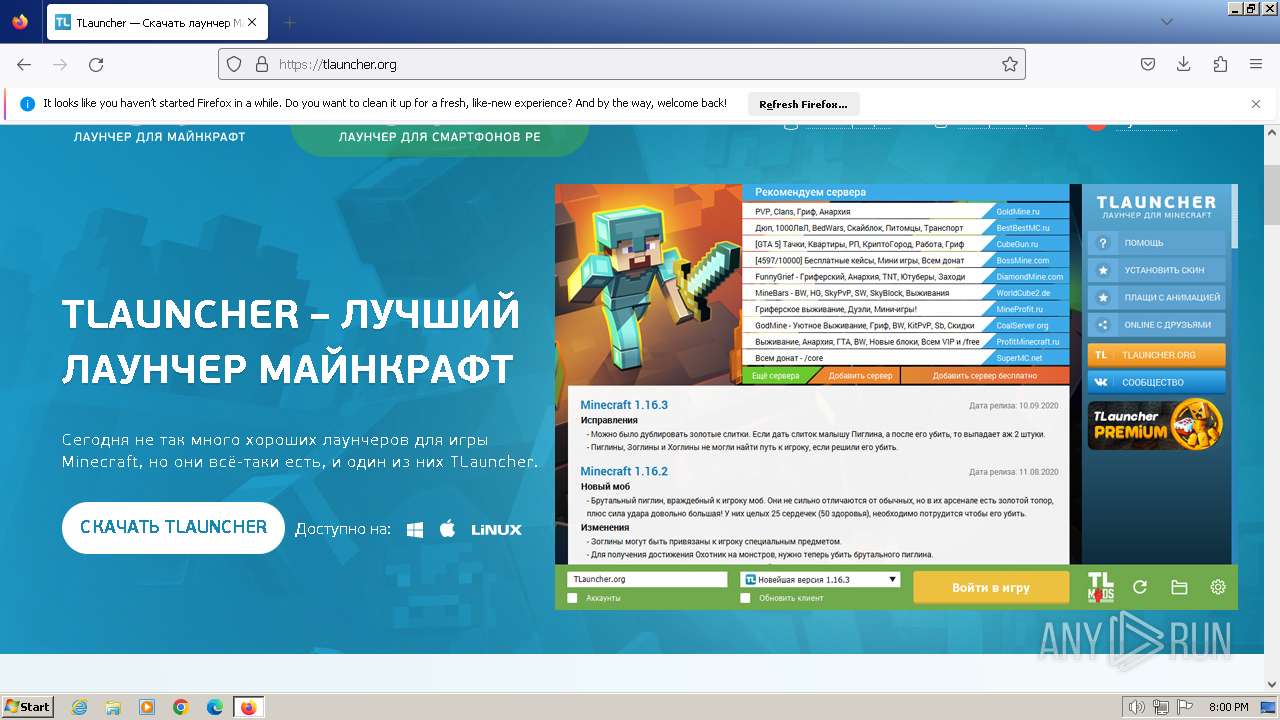Open the launcher settings gear
1280x720 pixels.
[x=1218, y=588]
